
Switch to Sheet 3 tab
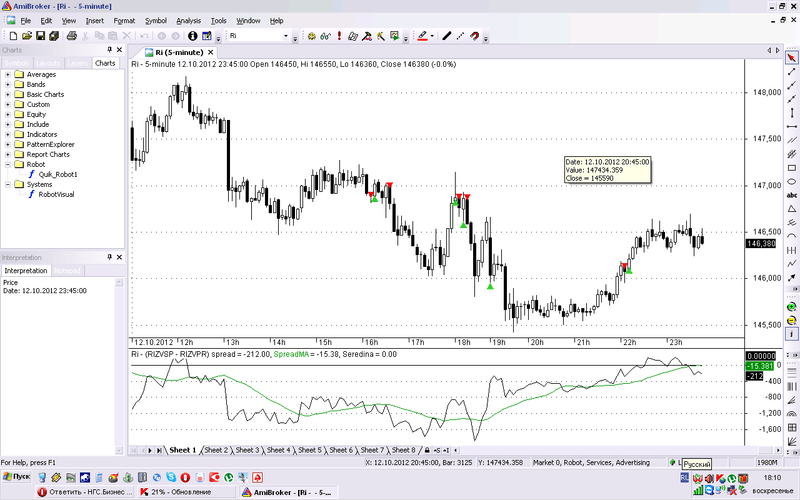pos(248,450)
